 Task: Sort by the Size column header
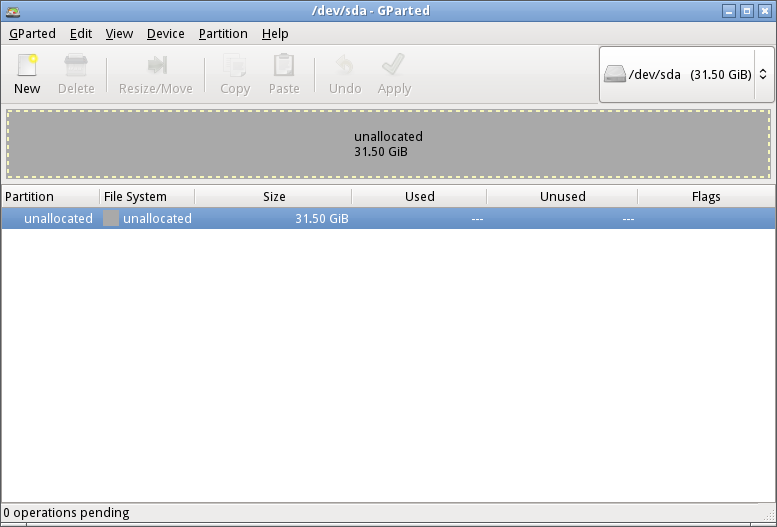coord(274,196)
